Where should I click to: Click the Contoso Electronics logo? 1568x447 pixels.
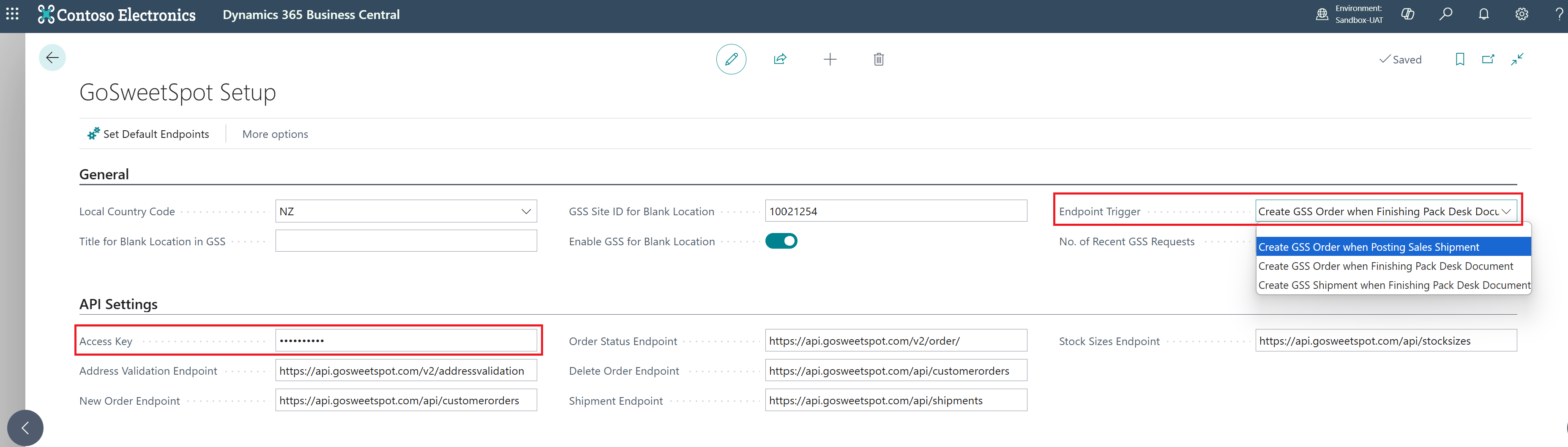117,15
